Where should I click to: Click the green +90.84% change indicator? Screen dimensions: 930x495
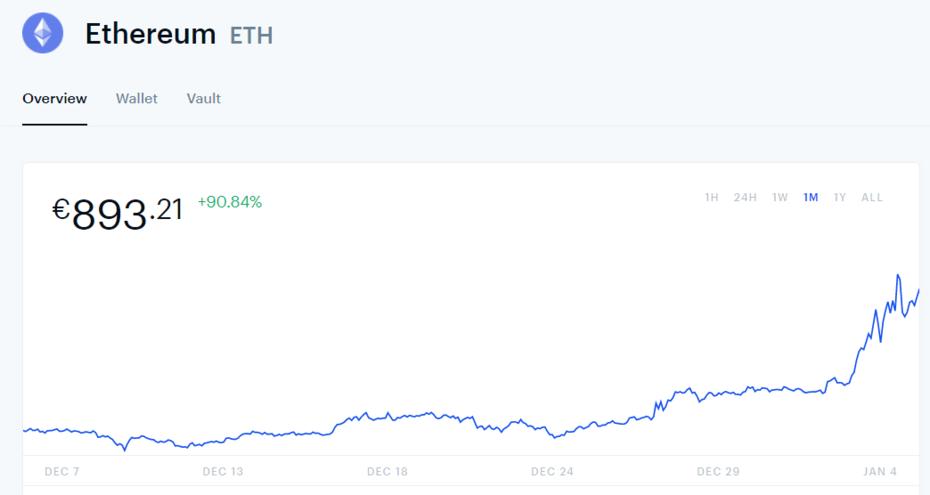click(230, 202)
